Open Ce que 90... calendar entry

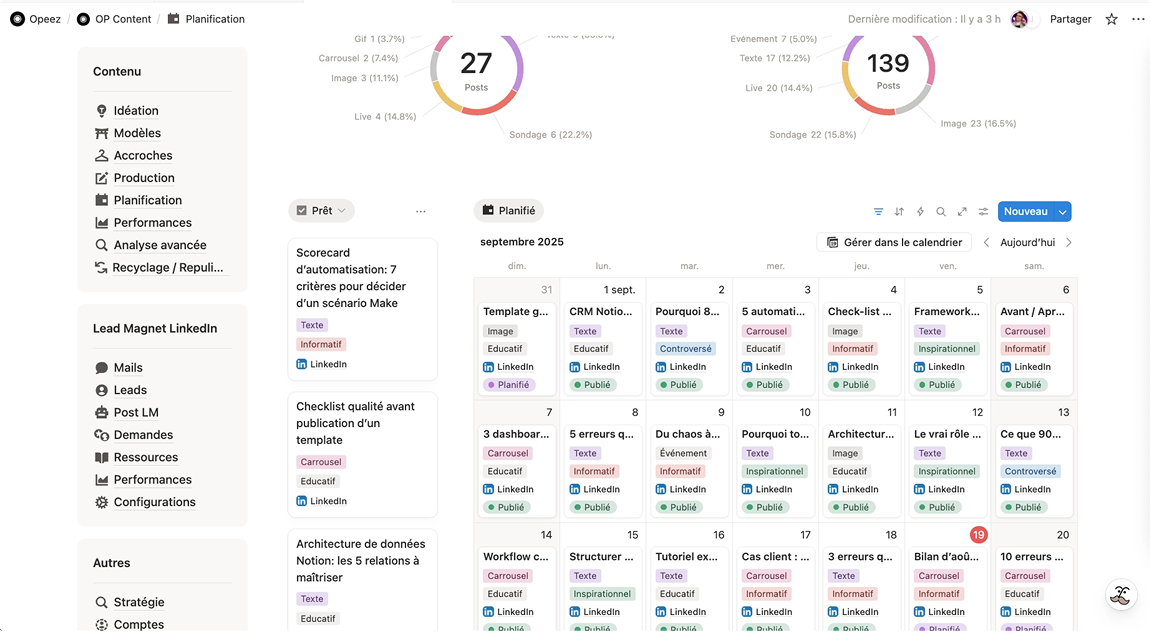(x=1034, y=471)
